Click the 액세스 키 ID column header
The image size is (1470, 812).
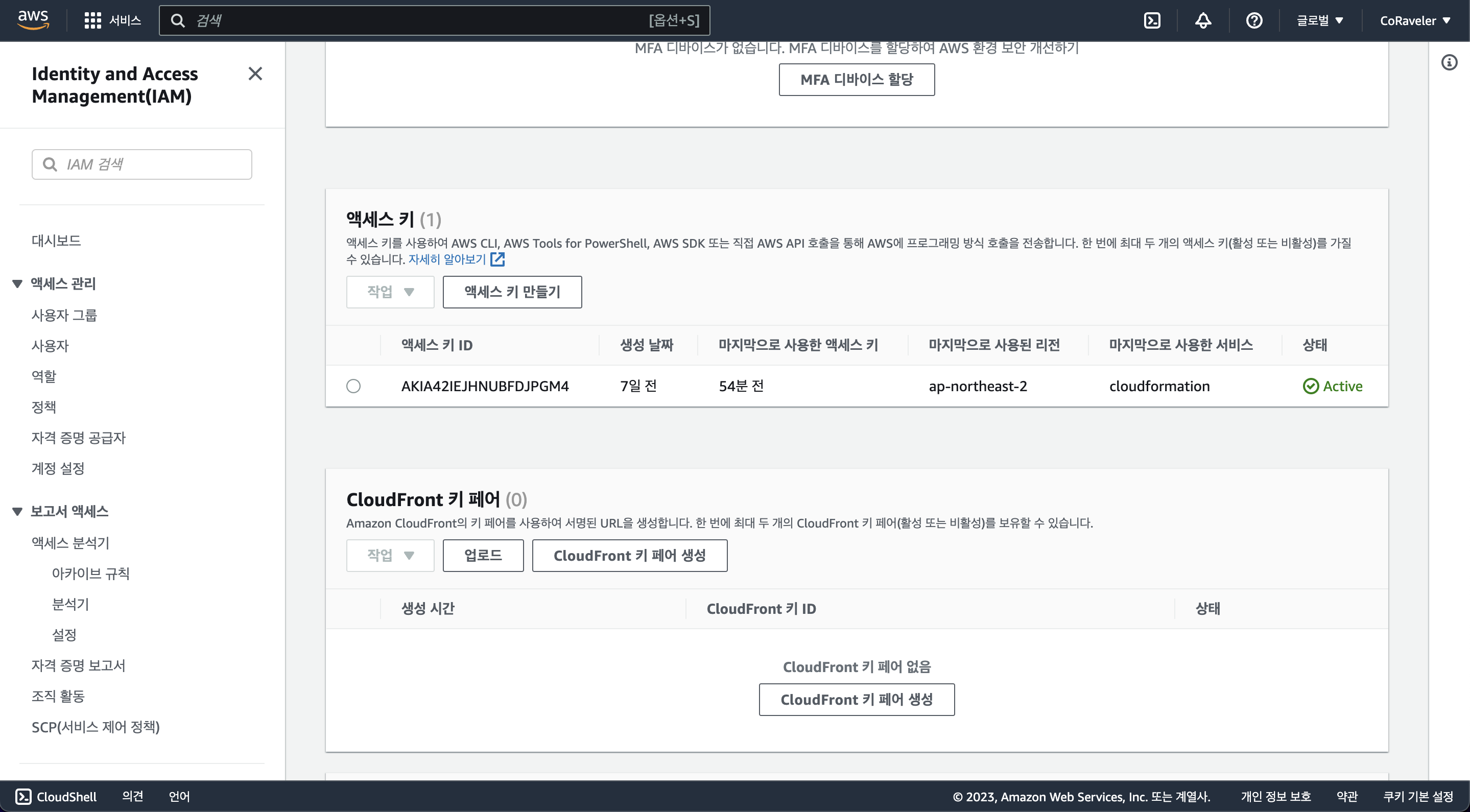pos(437,345)
